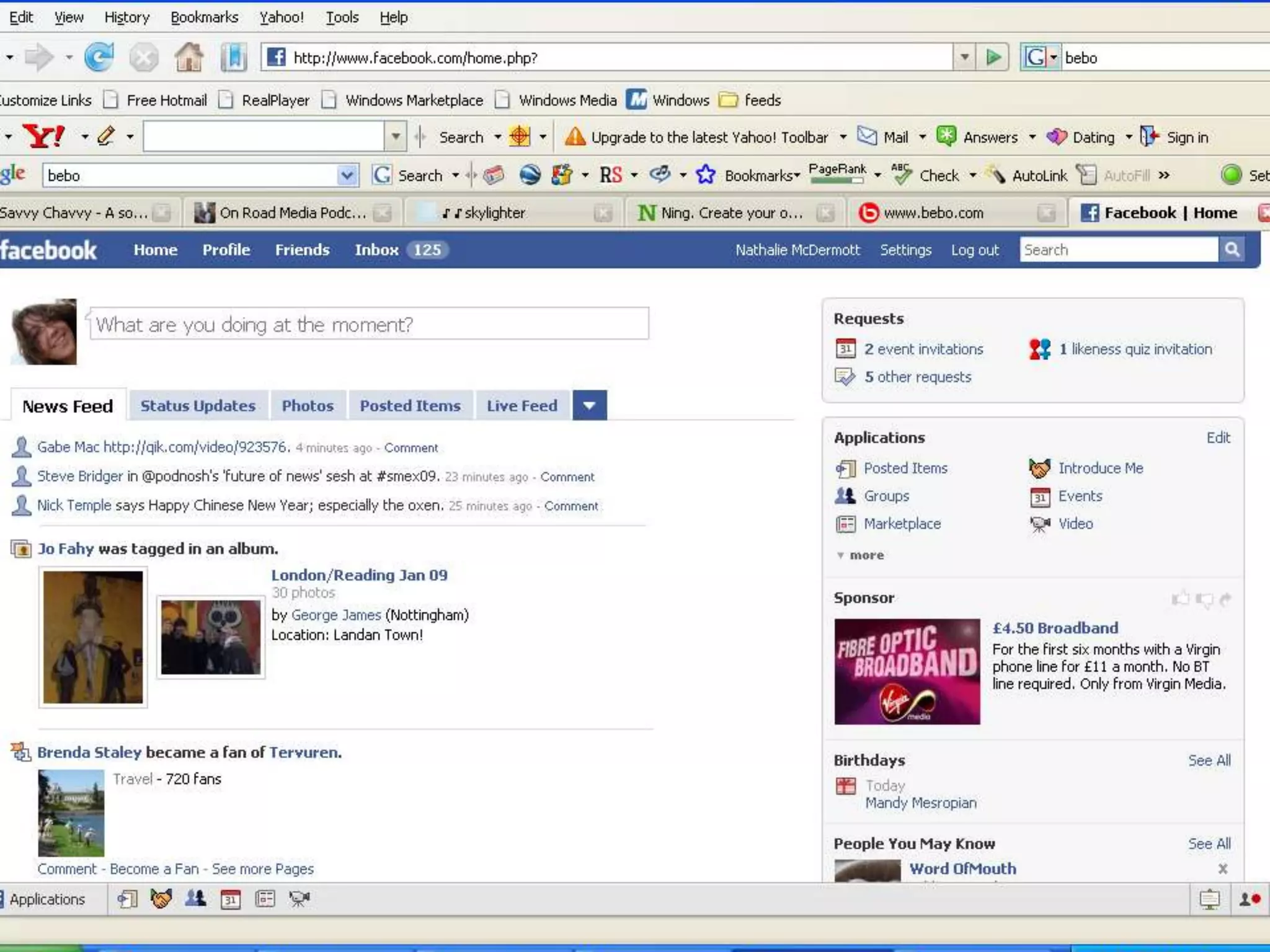Go to the browser home page icon
1270x952 pixels.
(189, 57)
